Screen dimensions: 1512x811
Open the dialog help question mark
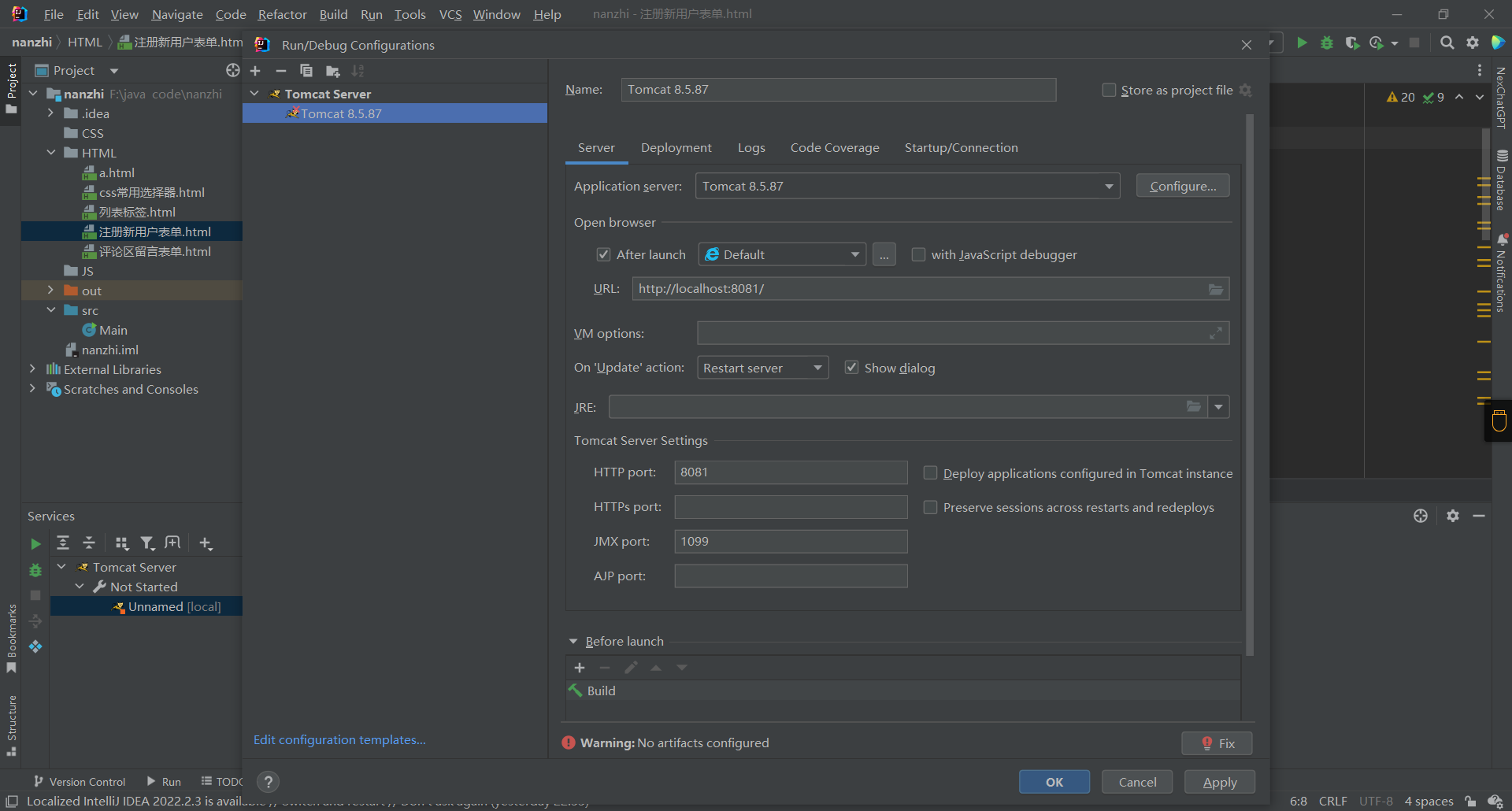pos(269,782)
